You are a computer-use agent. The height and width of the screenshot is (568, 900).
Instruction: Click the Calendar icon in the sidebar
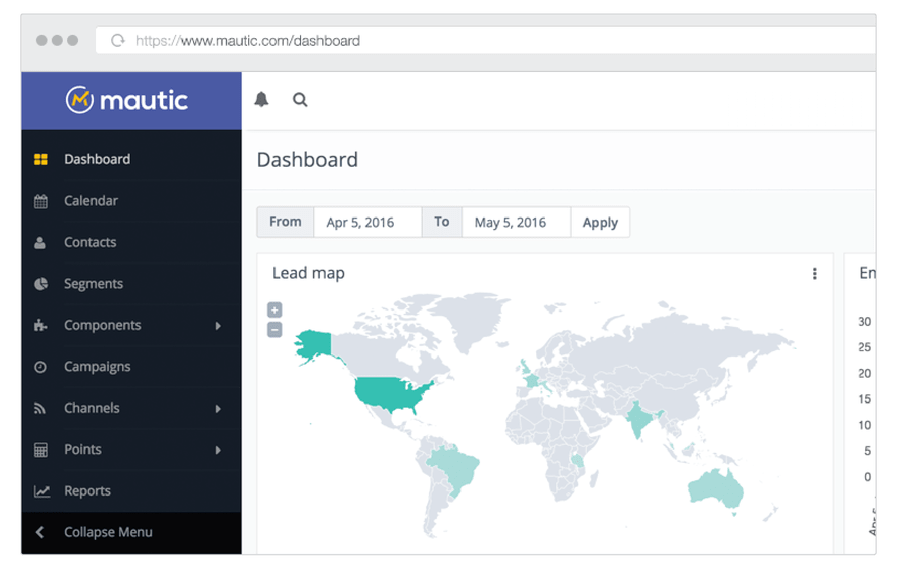coord(41,201)
